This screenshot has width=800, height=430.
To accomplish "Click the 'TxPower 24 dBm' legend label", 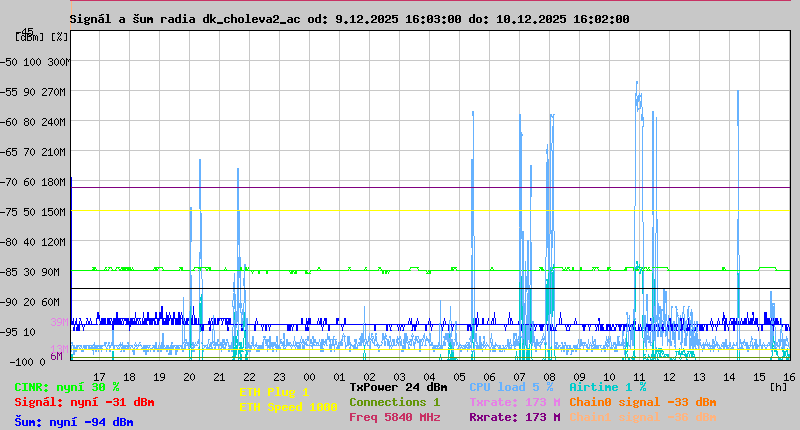I will [398, 387].
